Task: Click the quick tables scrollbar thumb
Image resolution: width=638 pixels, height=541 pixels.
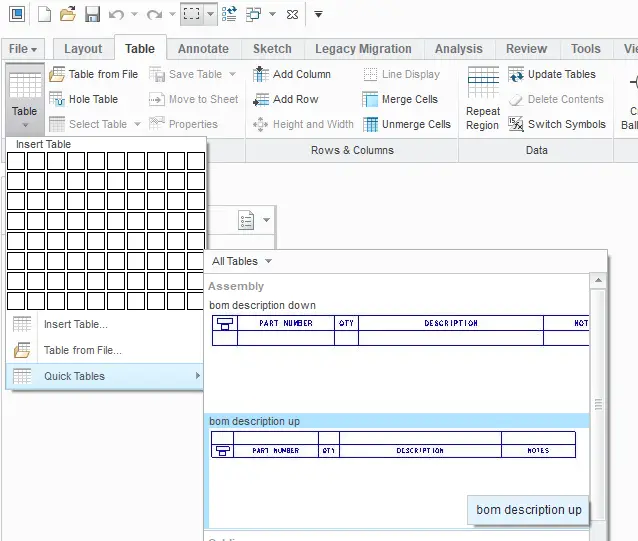Action: pos(598,404)
